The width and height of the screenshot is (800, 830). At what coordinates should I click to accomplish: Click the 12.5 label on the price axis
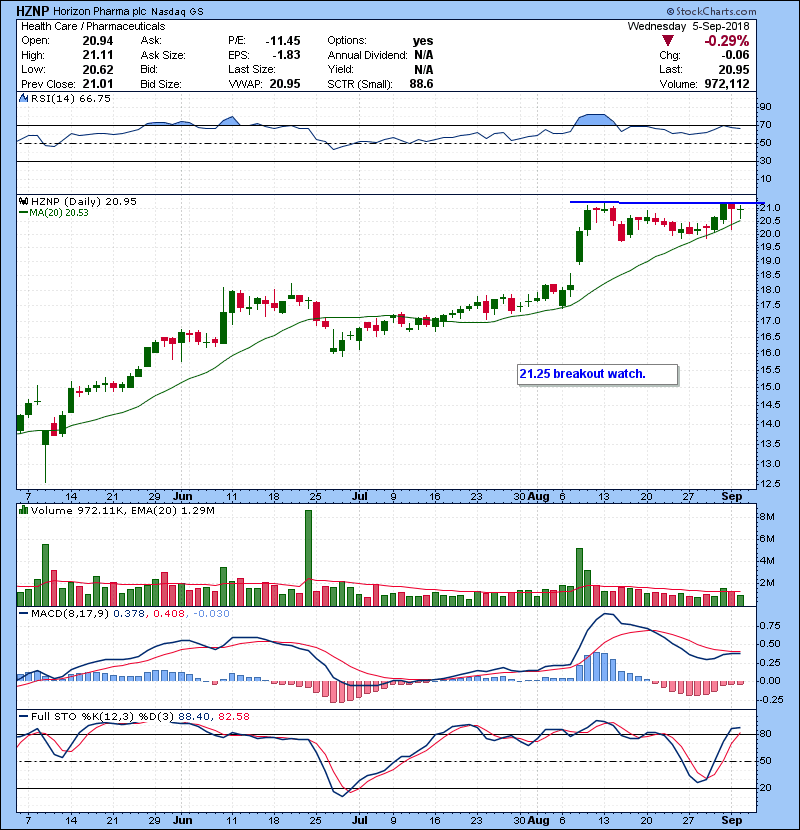770,483
